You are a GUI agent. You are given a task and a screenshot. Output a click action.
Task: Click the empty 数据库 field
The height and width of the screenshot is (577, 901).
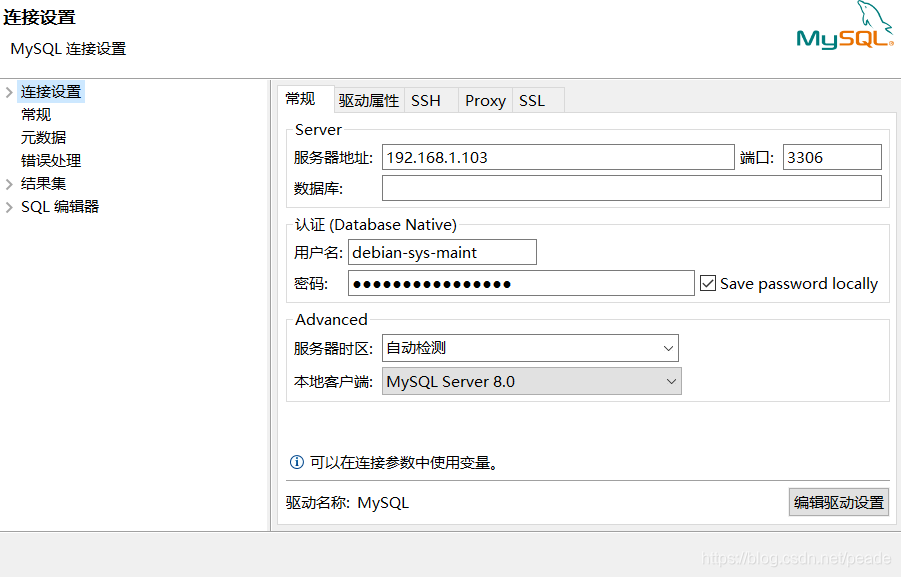632,188
